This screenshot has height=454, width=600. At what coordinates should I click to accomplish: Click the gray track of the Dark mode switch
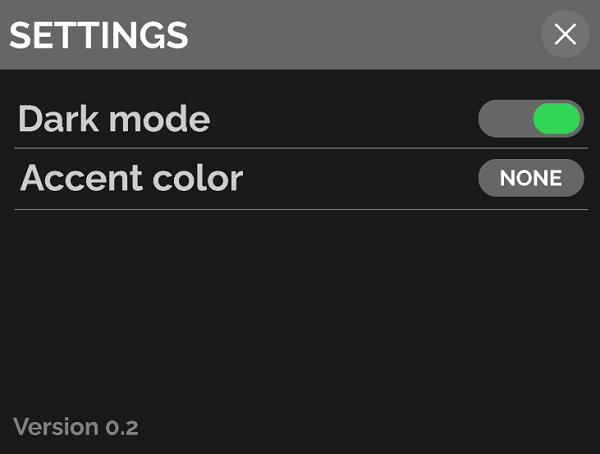tap(502, 119)
